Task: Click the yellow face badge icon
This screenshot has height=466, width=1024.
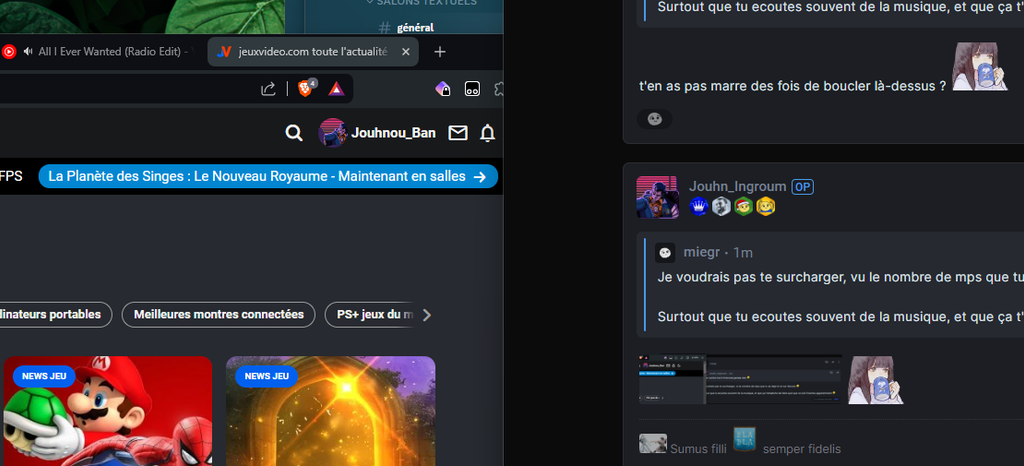Action: pyautogui.click(x=765, y=207)
